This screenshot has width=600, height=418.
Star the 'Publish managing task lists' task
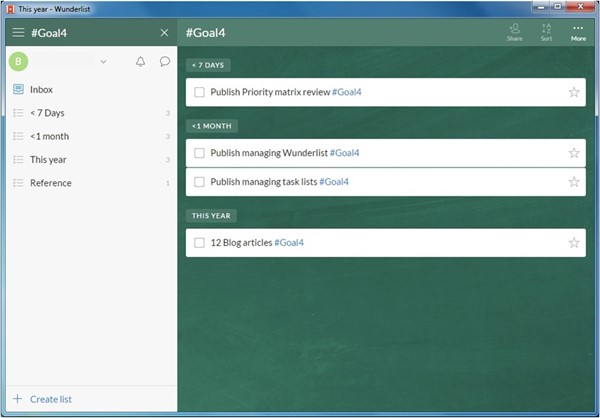tap(574, 181)
